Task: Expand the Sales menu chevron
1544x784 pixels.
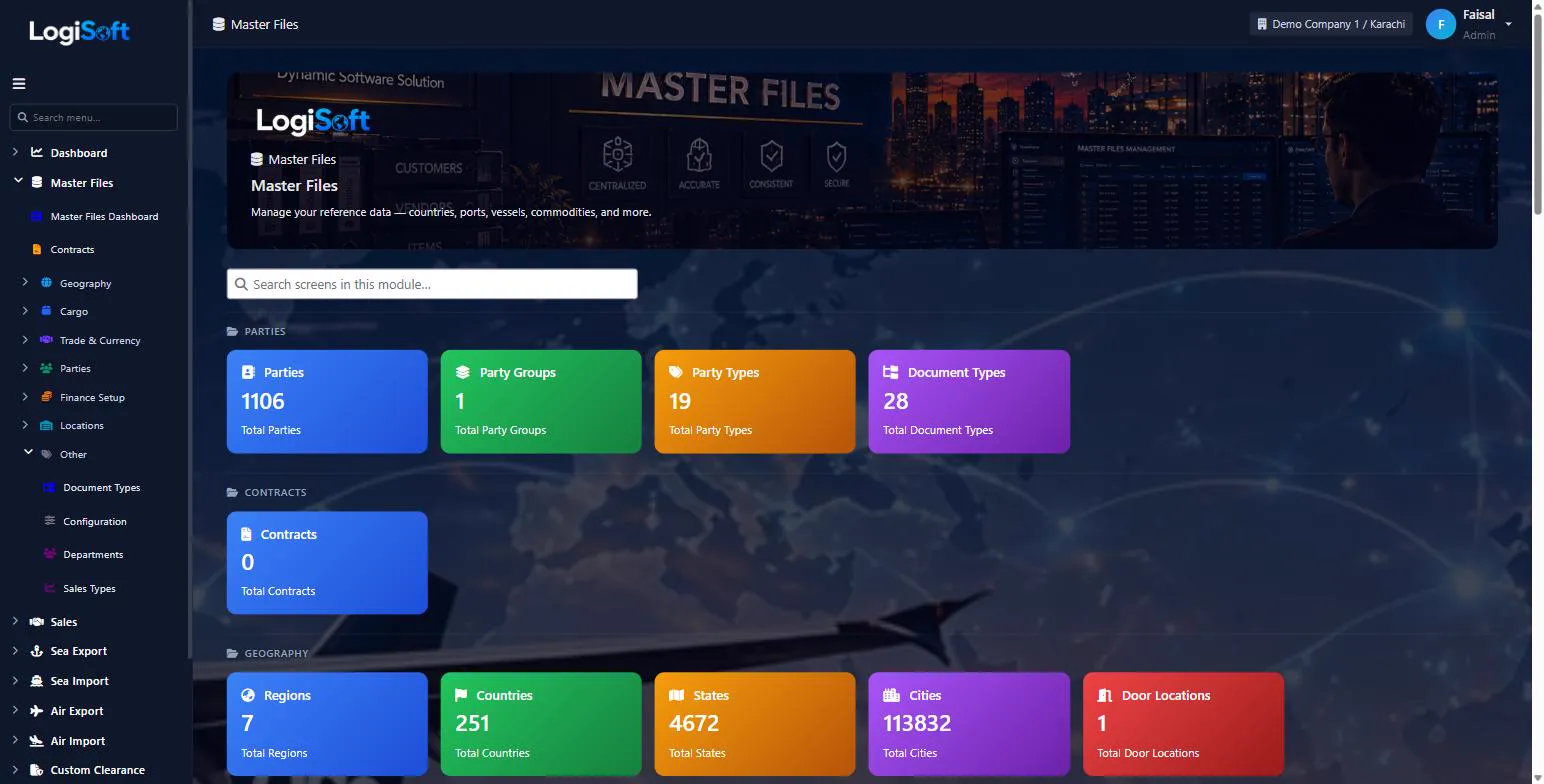Action: (x=15, y=621)
